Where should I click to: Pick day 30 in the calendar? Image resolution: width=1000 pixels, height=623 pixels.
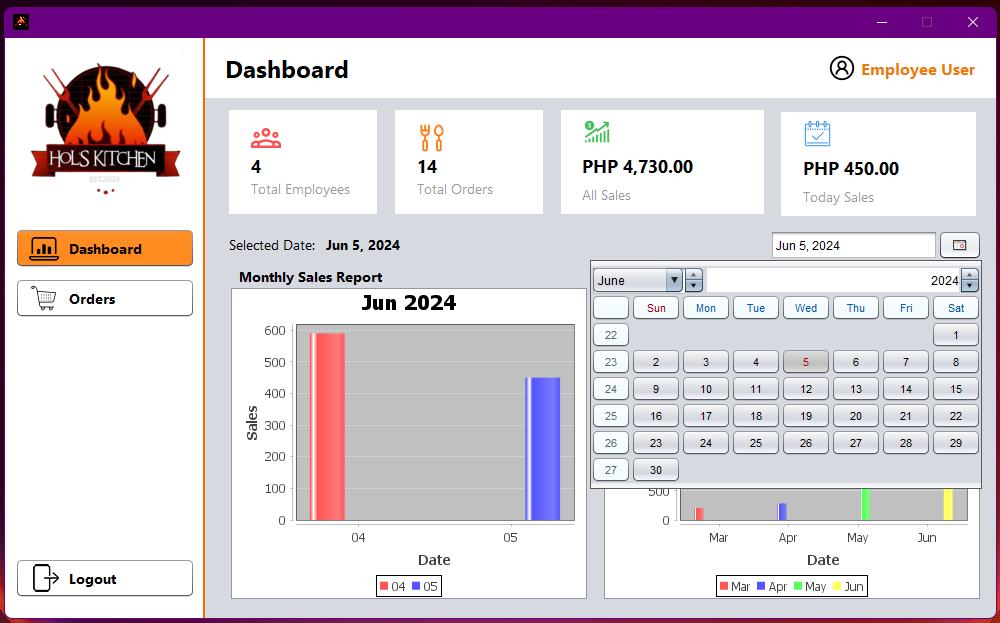point(655,470)
